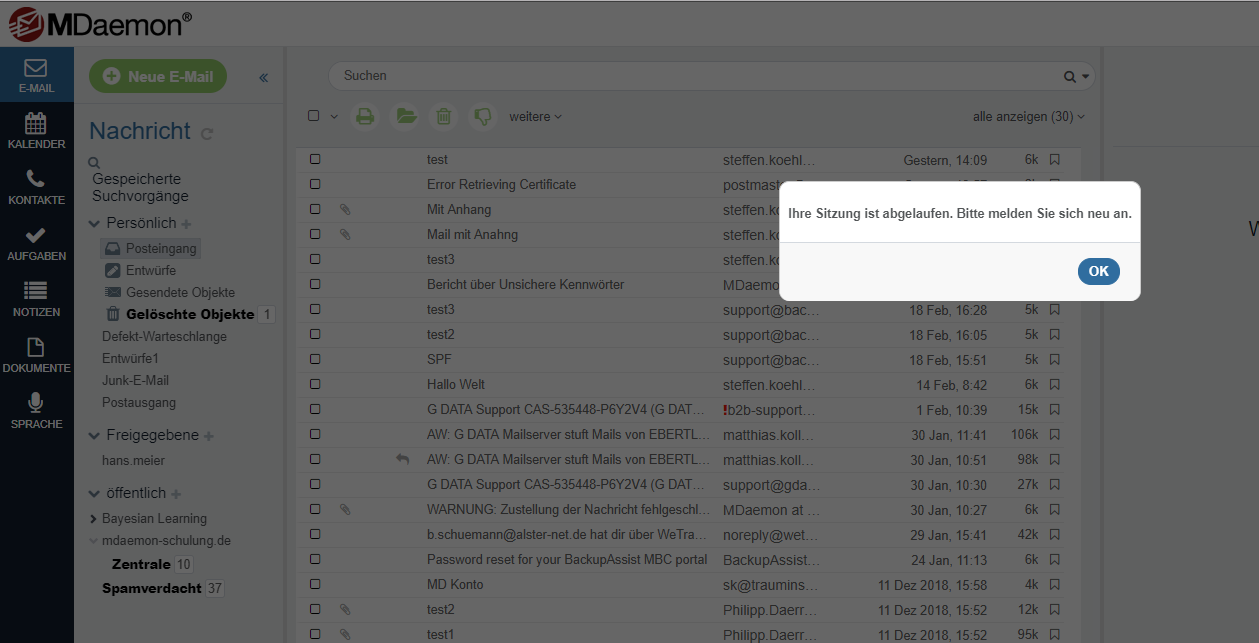The image size is (1259, 643).
Task: Click the Sprache microphone icon
Action: click(x=36, y=403)
